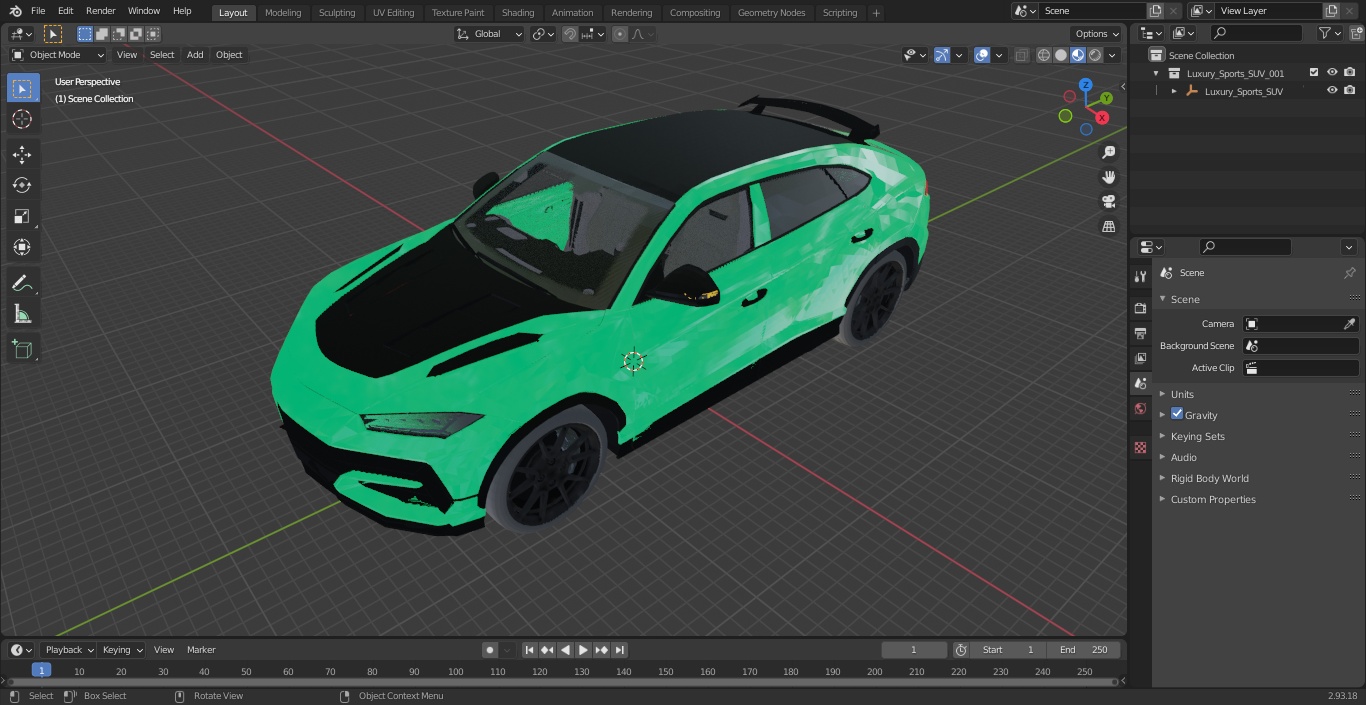Click the zoom magnifier viewport icon
Viewport: 1366px width, 705px height.
[x=1108, y=152]
